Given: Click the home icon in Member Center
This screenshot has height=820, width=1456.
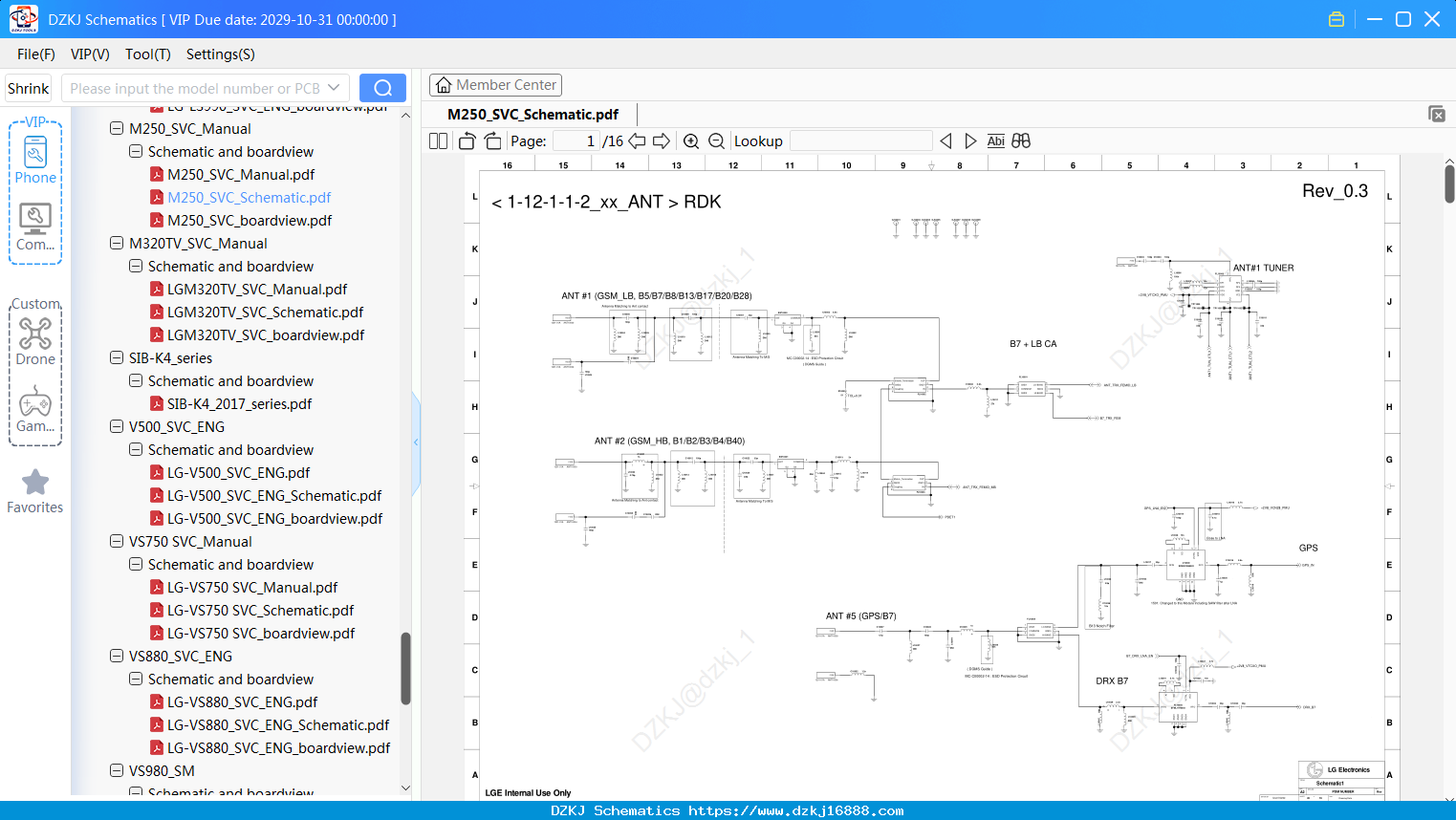Looking at the screenshot, I should pyautogui.click(x=444, y=85).
